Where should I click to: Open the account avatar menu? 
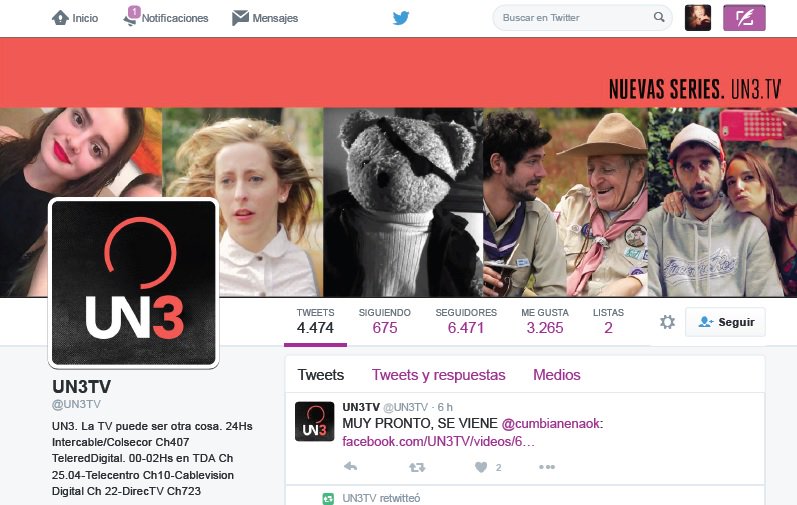[x=698, y=18]
